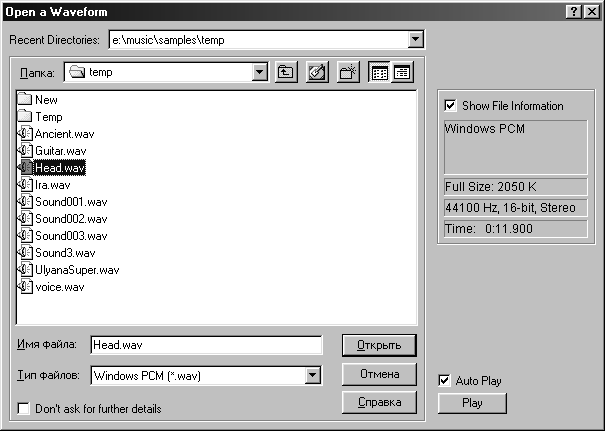This screenshot has height=431, width=605.
Task: Switch to details view icon
Action: point(402,72)
